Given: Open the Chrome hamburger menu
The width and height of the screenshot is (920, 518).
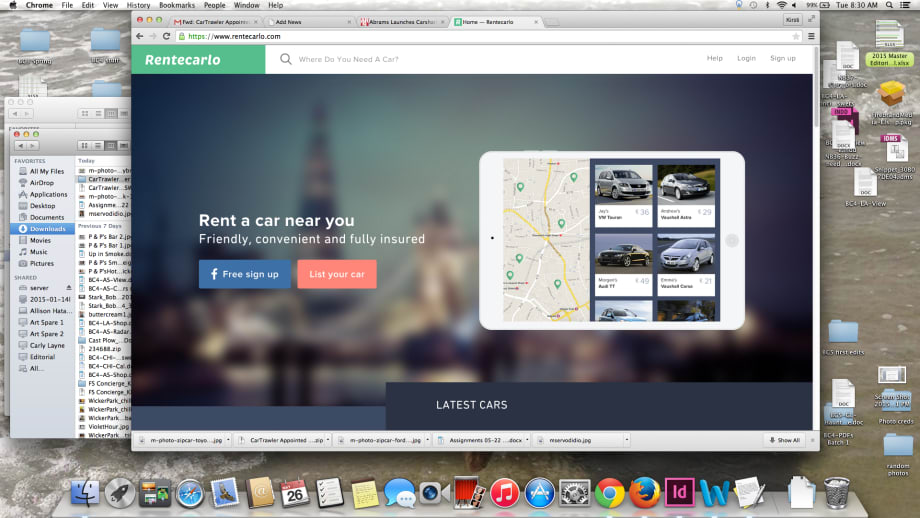Looking at the screenshot, I should click(811, 36).
